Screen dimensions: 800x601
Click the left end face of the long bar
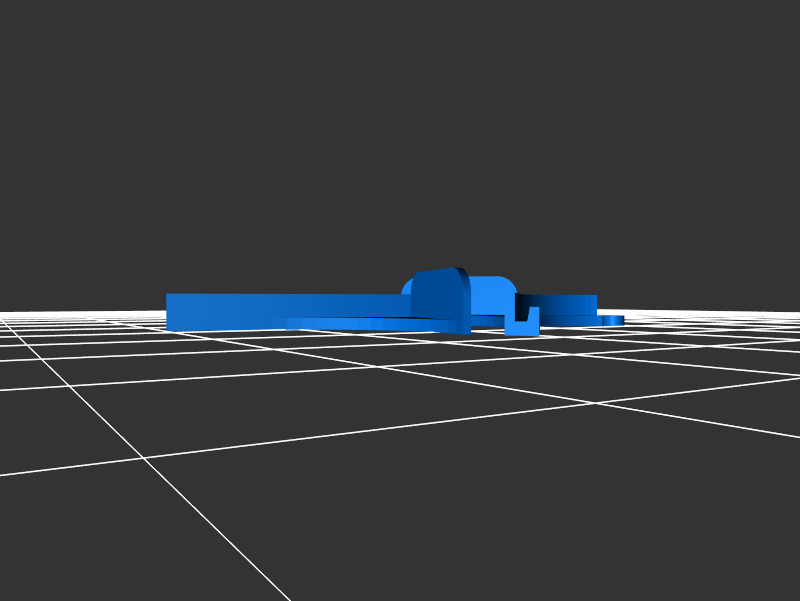(168, 312)
